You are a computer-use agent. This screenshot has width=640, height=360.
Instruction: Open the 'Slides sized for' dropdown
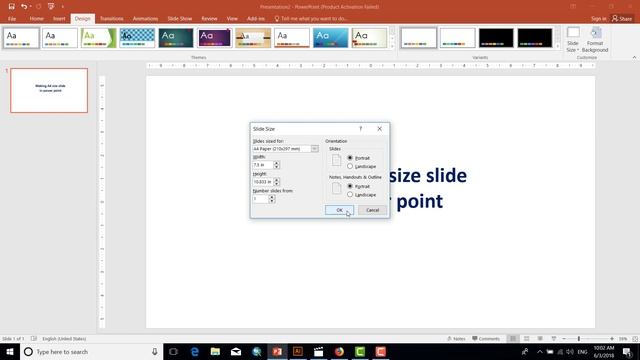(314, 149)
